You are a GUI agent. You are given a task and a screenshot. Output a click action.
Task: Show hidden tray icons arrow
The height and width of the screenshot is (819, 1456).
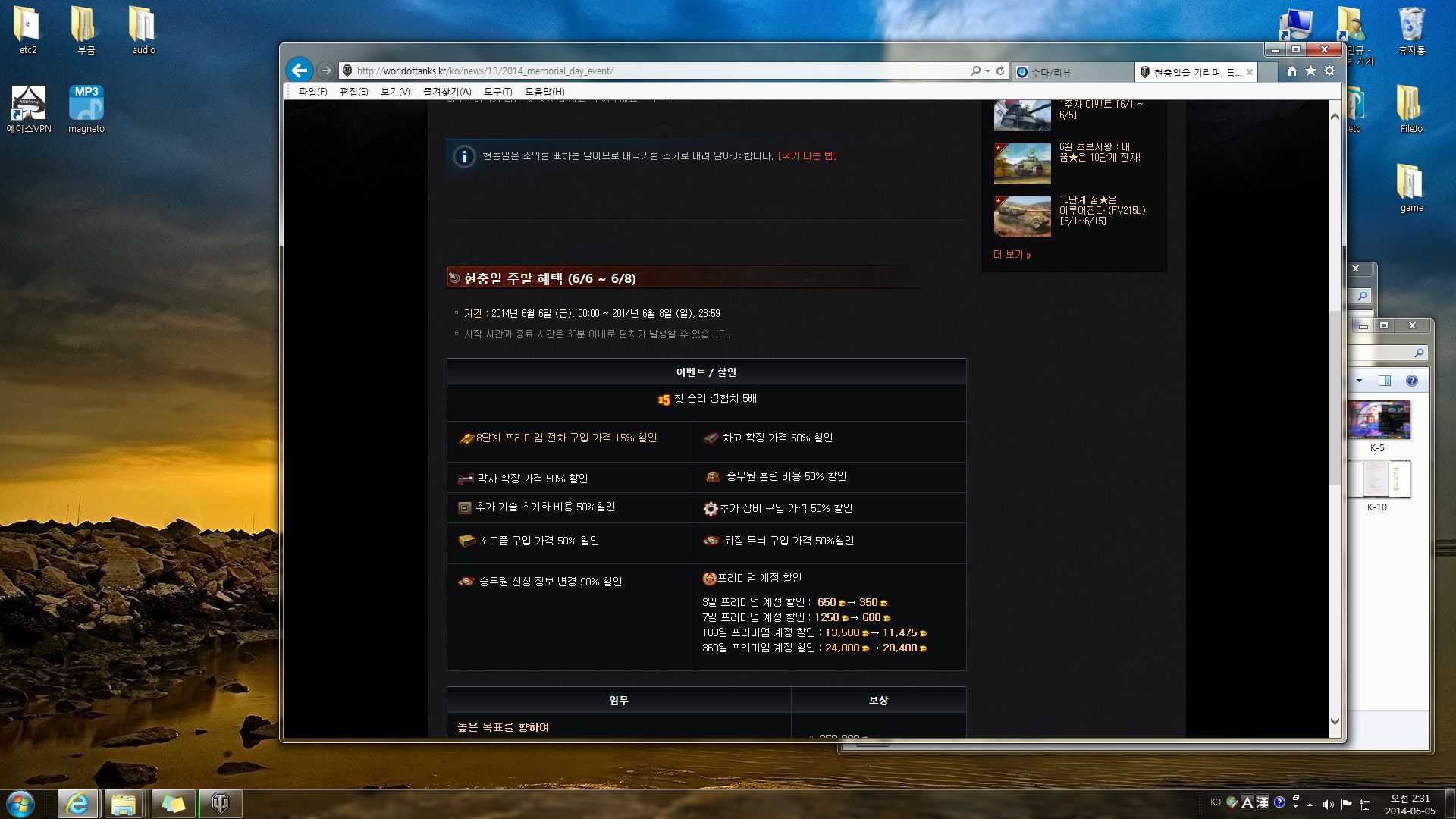click(1310, 804)
